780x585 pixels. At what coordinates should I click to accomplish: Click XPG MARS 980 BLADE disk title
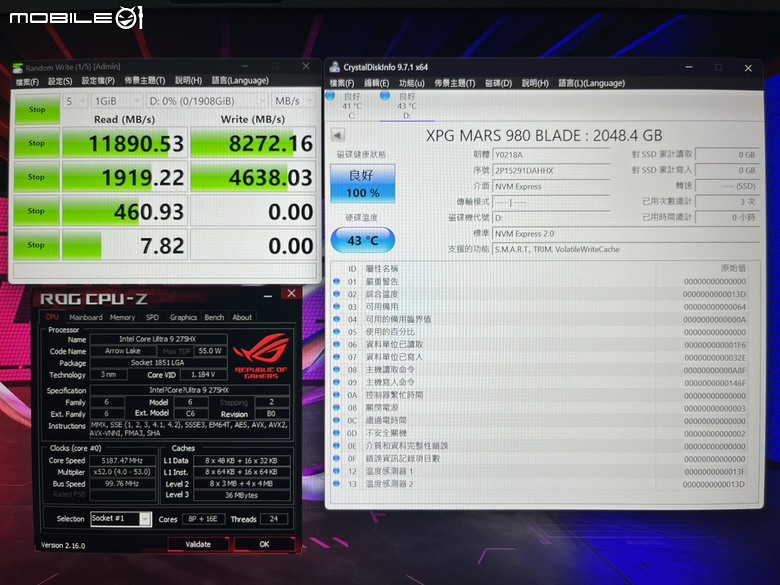point(544,136)
